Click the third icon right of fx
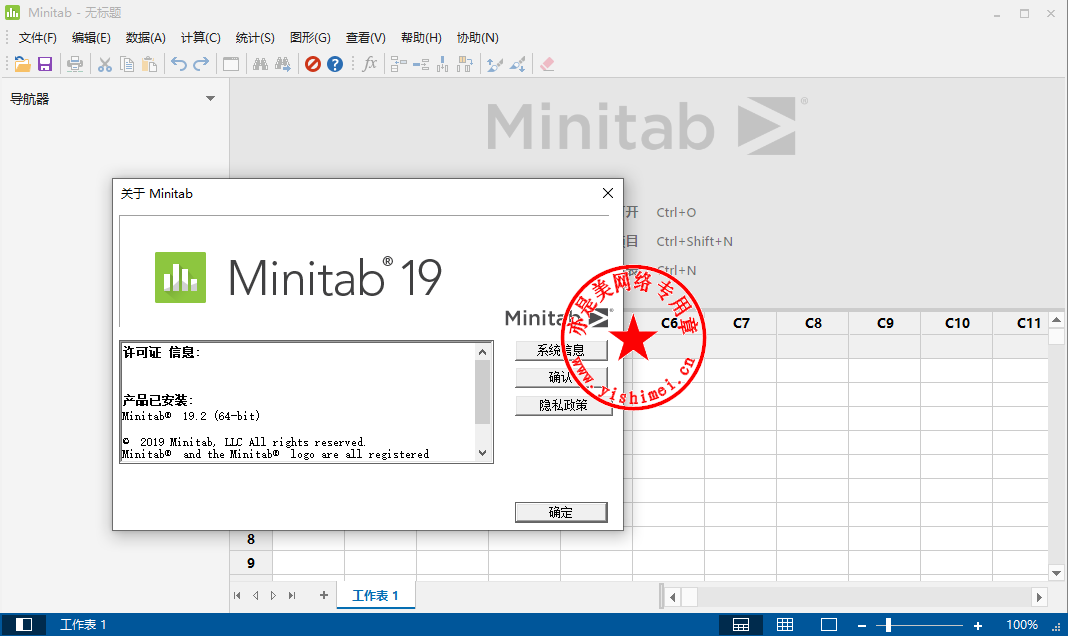The width and height of the screenshot is (1068, 636). point(443,64)
